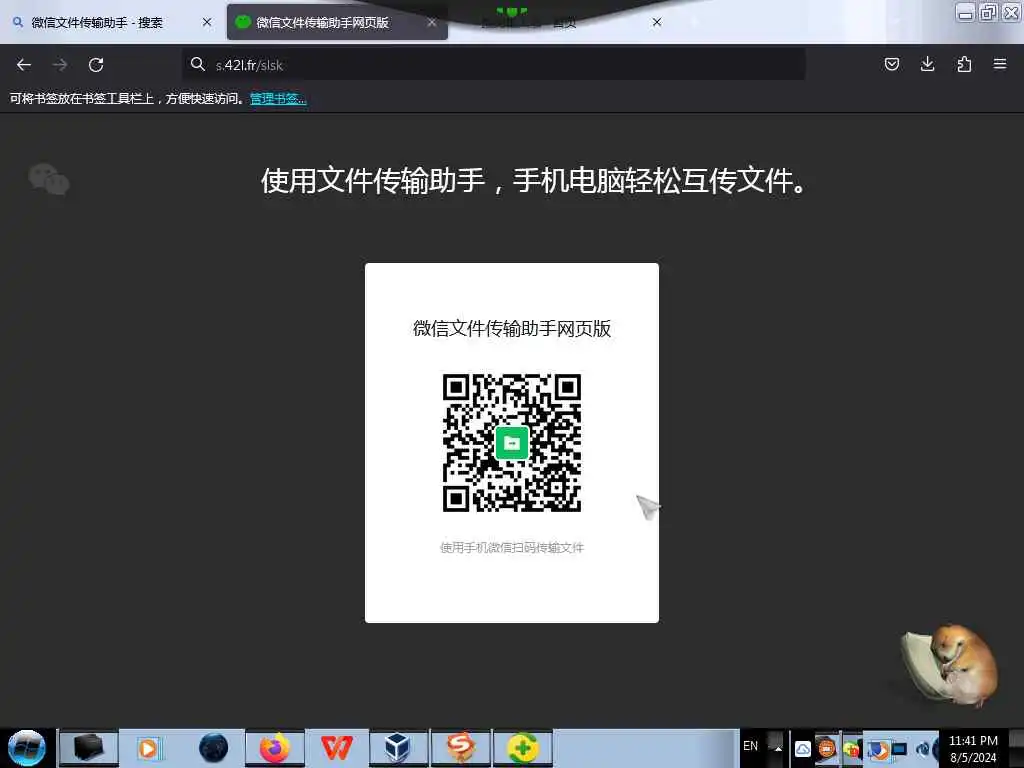
Task: Open the dark globe app in the taskbar
Action: 213,748
